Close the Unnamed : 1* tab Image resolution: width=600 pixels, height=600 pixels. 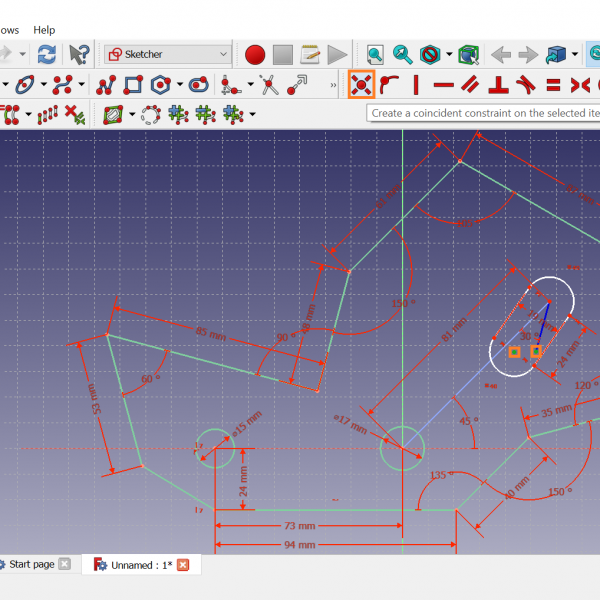point(183,565)
